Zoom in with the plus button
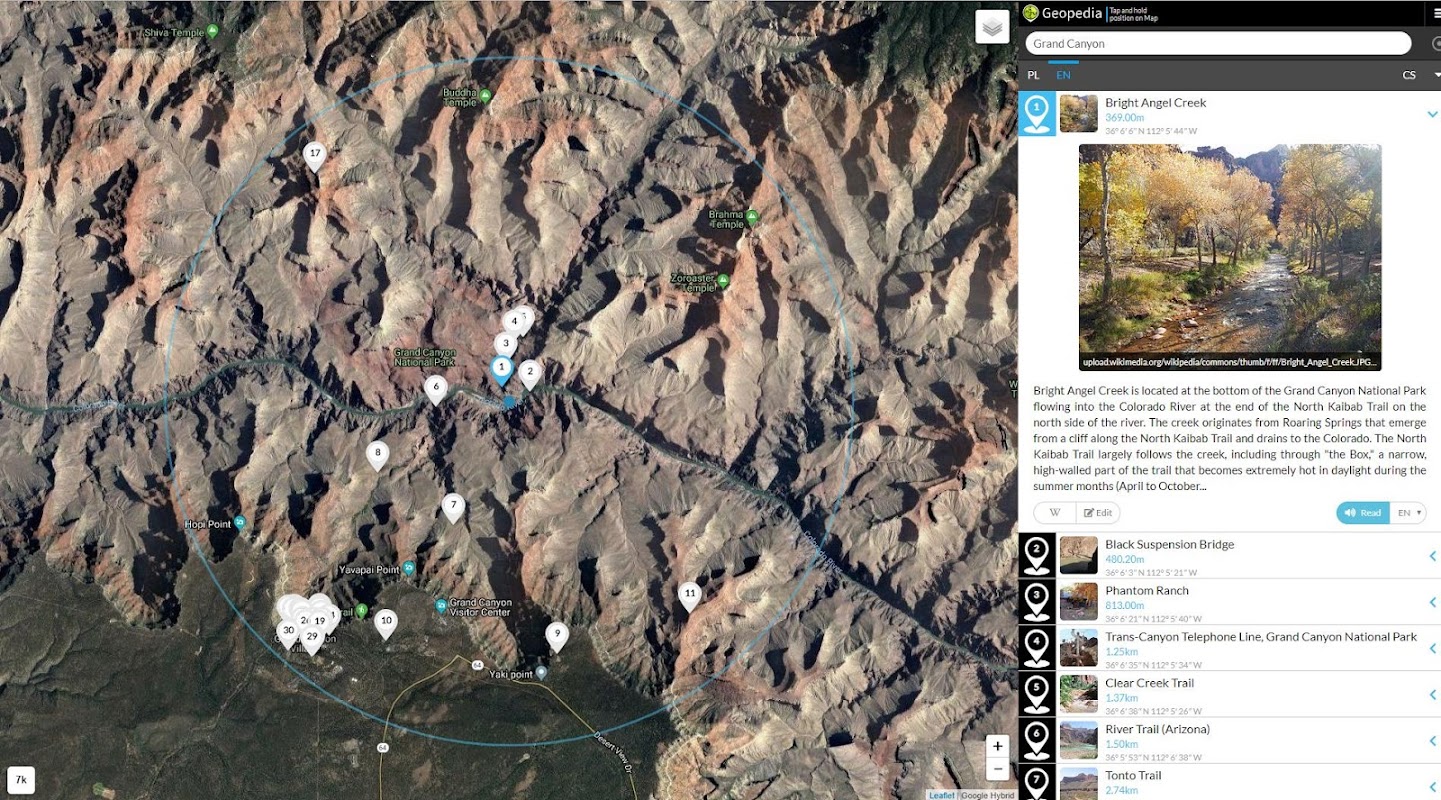Image resolution: width=1441 pixels, height=800 pixels. point(997,746)
